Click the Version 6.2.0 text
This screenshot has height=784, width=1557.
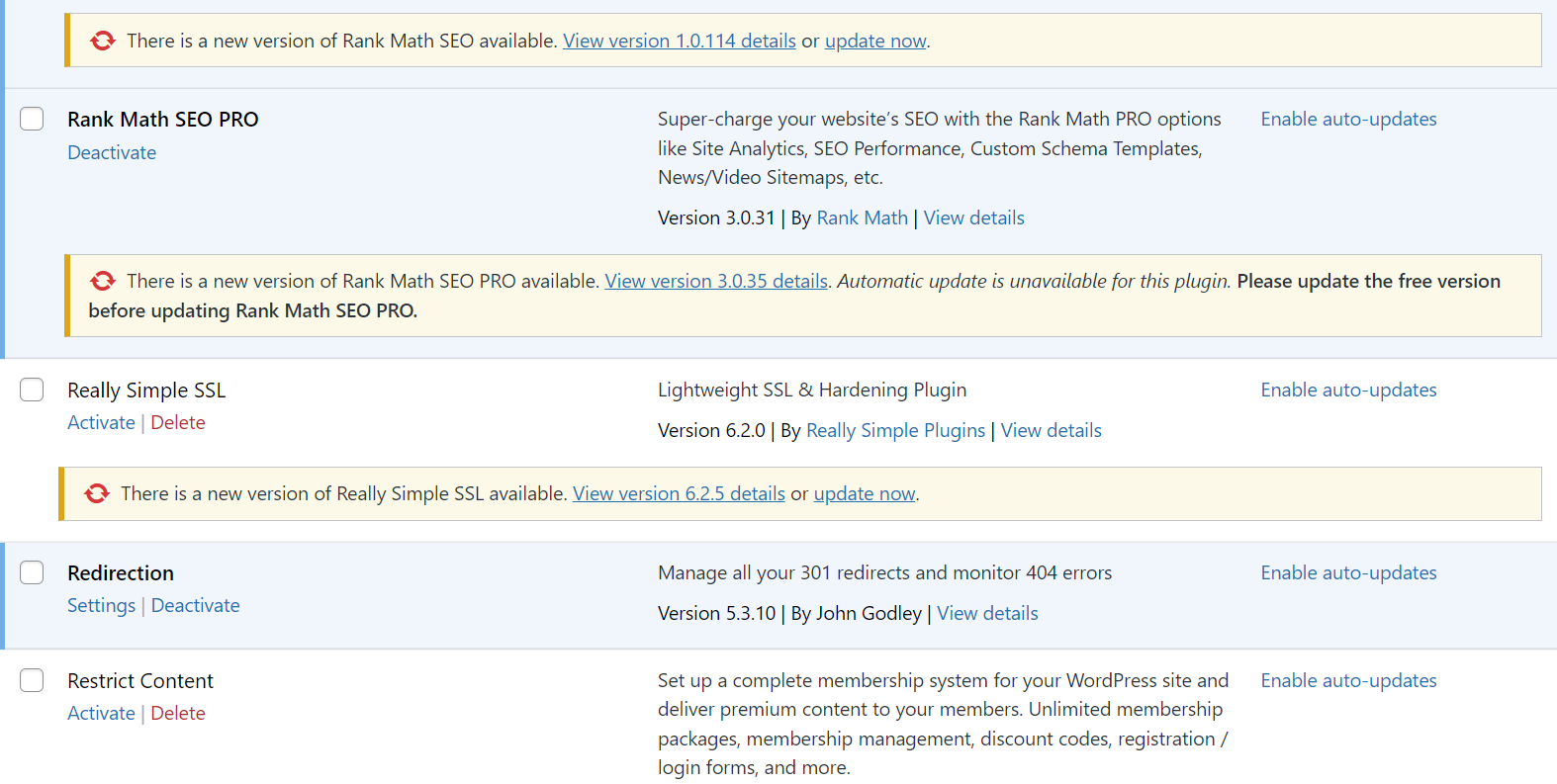pos(711,430)
